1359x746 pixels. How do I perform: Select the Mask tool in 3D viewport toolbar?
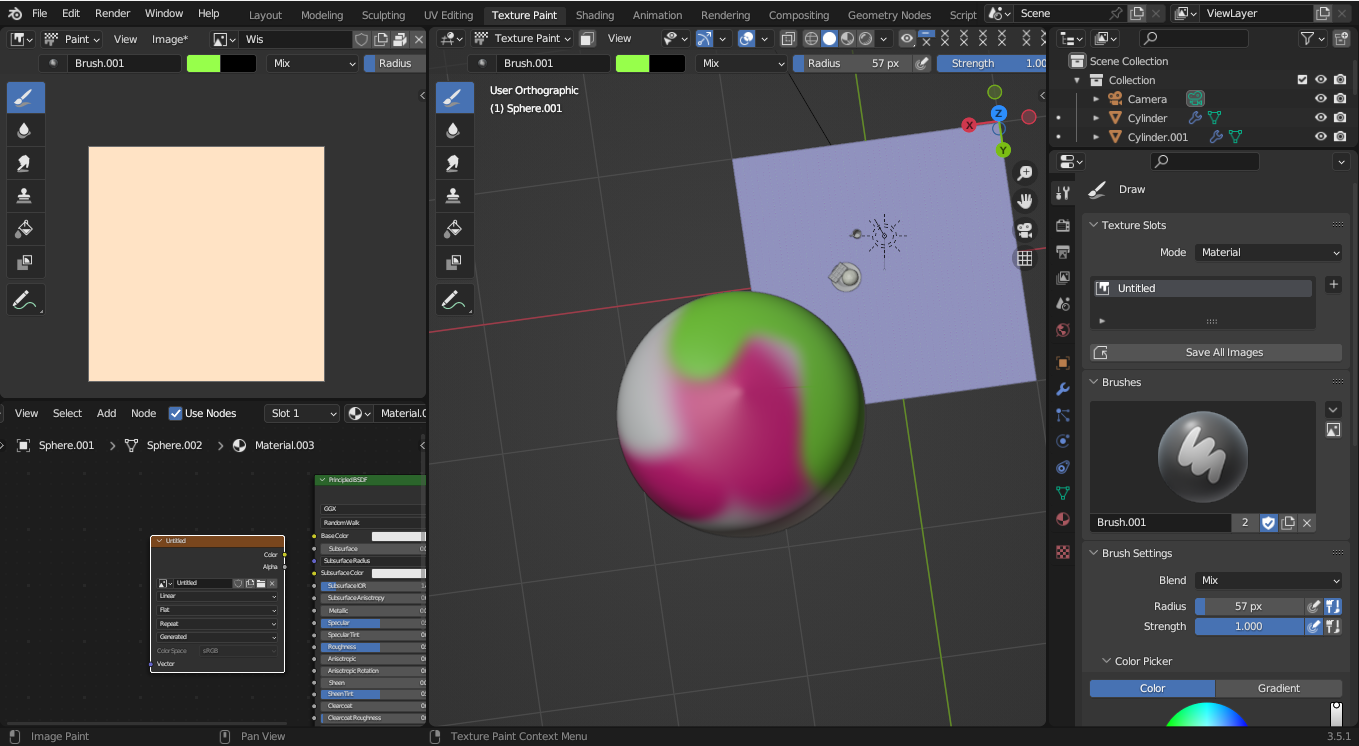click(x=454, y=263)
